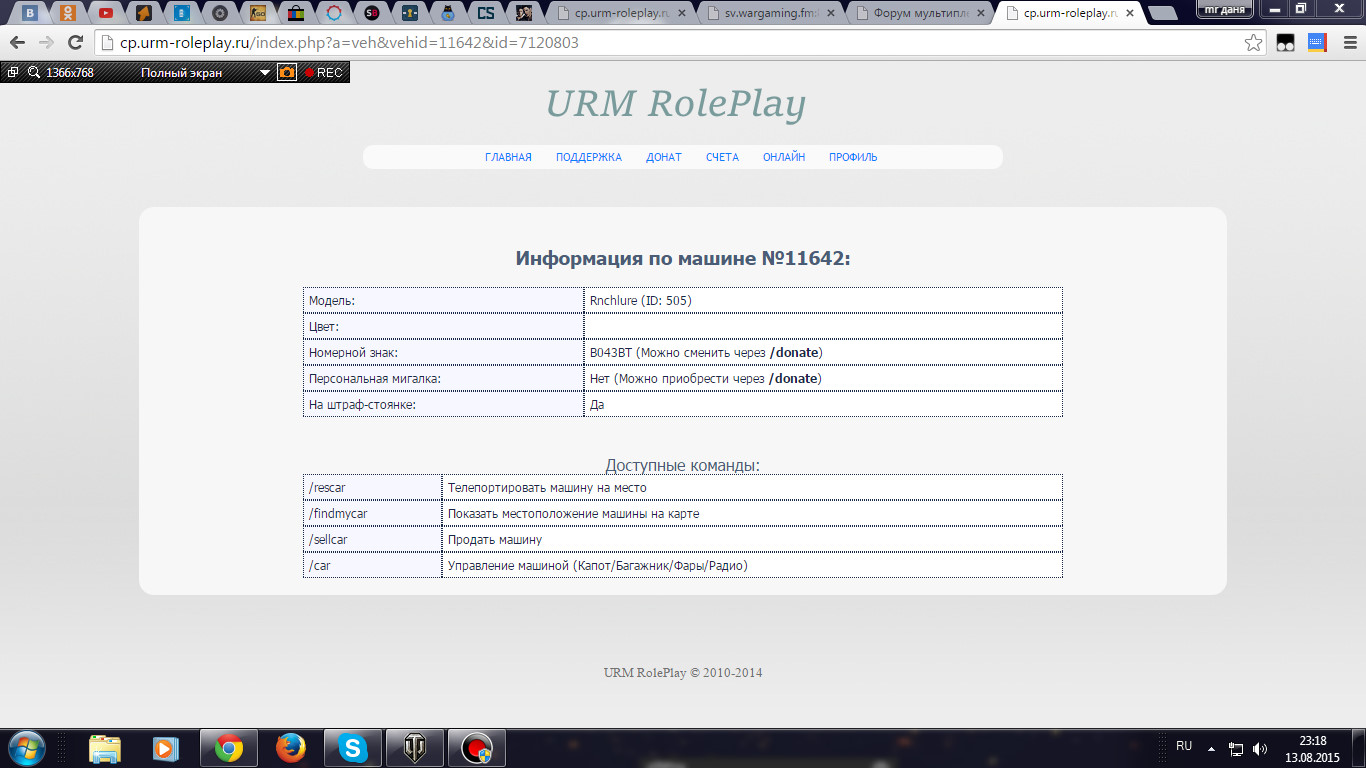Switch to the Odnoklassniki pinned tab
The image size is (1366, 768).
[67, 13]
